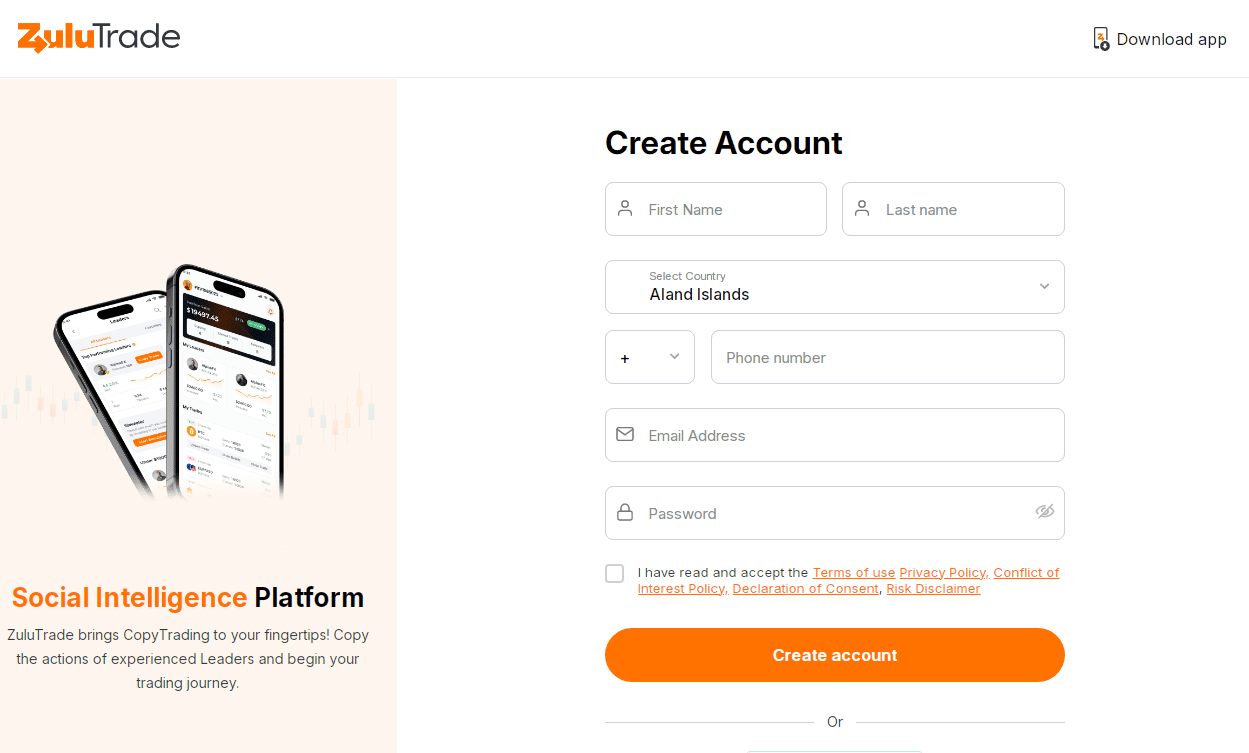Check the accept terms checkbox
This screenshot has height=753, width=1249.
click(x=614, y=573)
